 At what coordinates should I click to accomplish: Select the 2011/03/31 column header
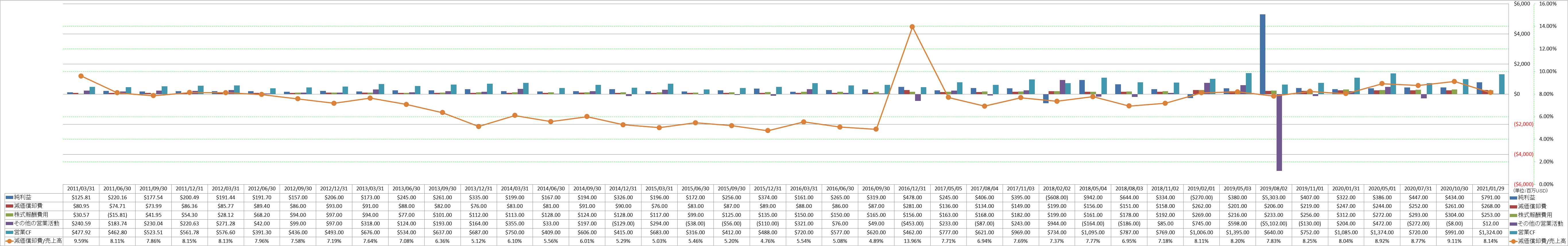pos(81,189)
